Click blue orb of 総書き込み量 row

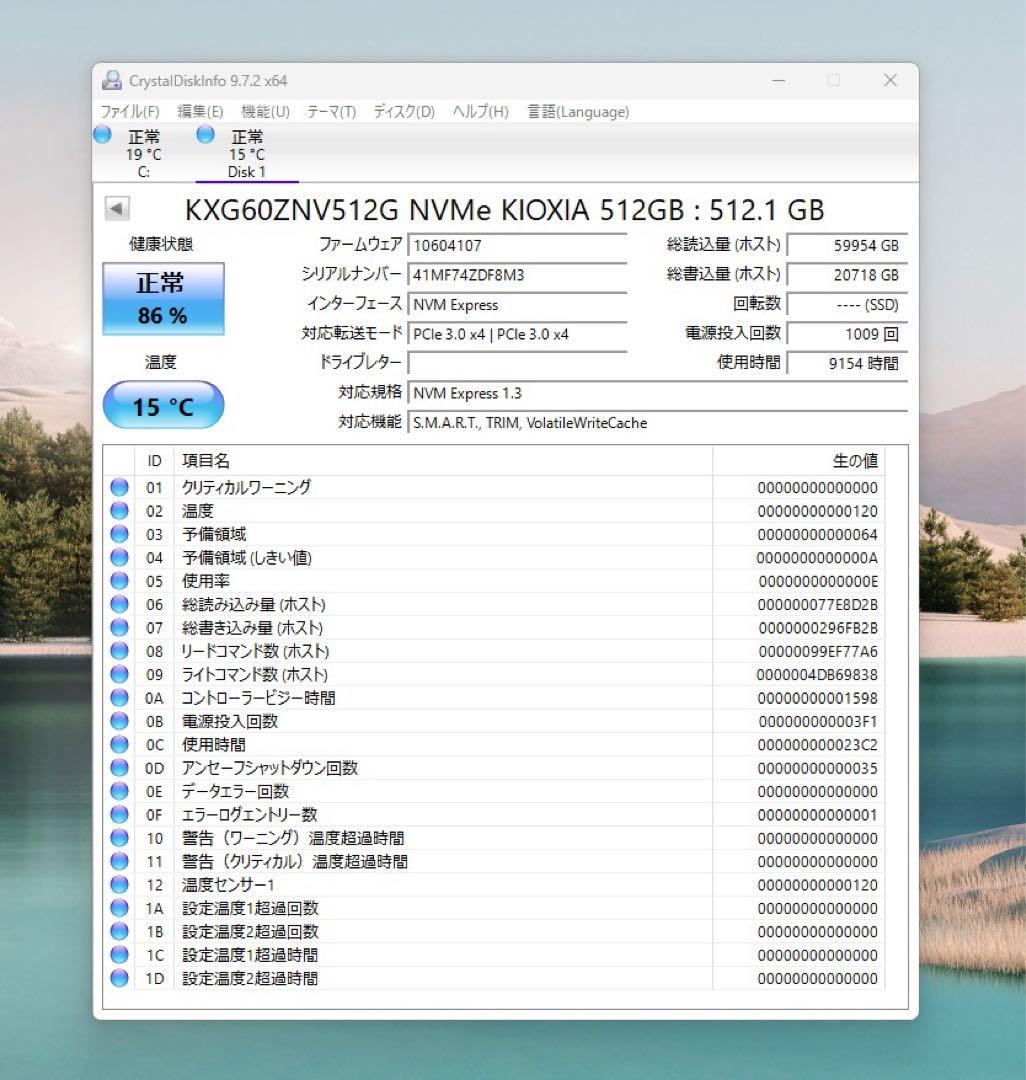tap(119, 627)
